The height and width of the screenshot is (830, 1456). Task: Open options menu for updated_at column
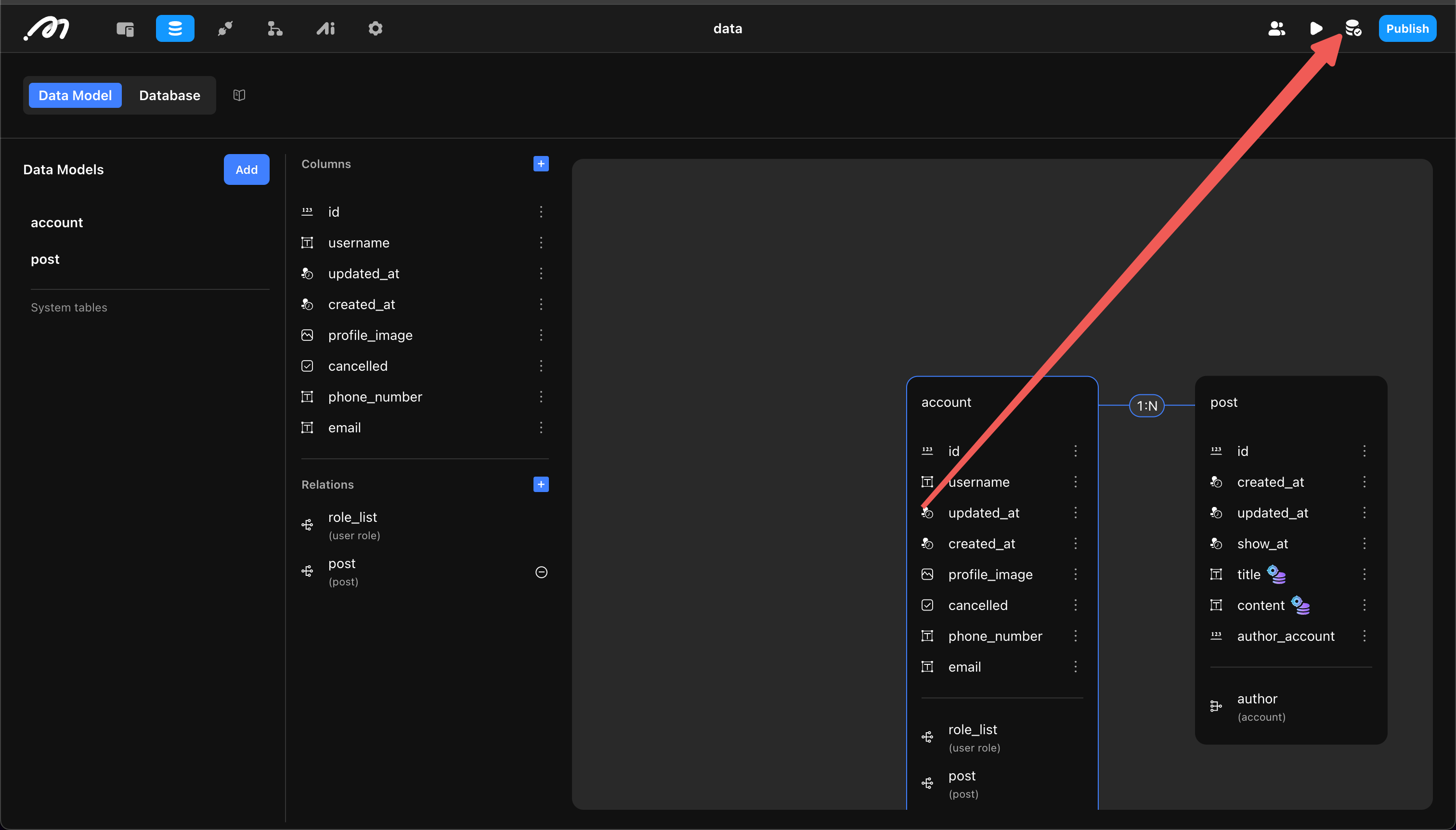[541, 273]
